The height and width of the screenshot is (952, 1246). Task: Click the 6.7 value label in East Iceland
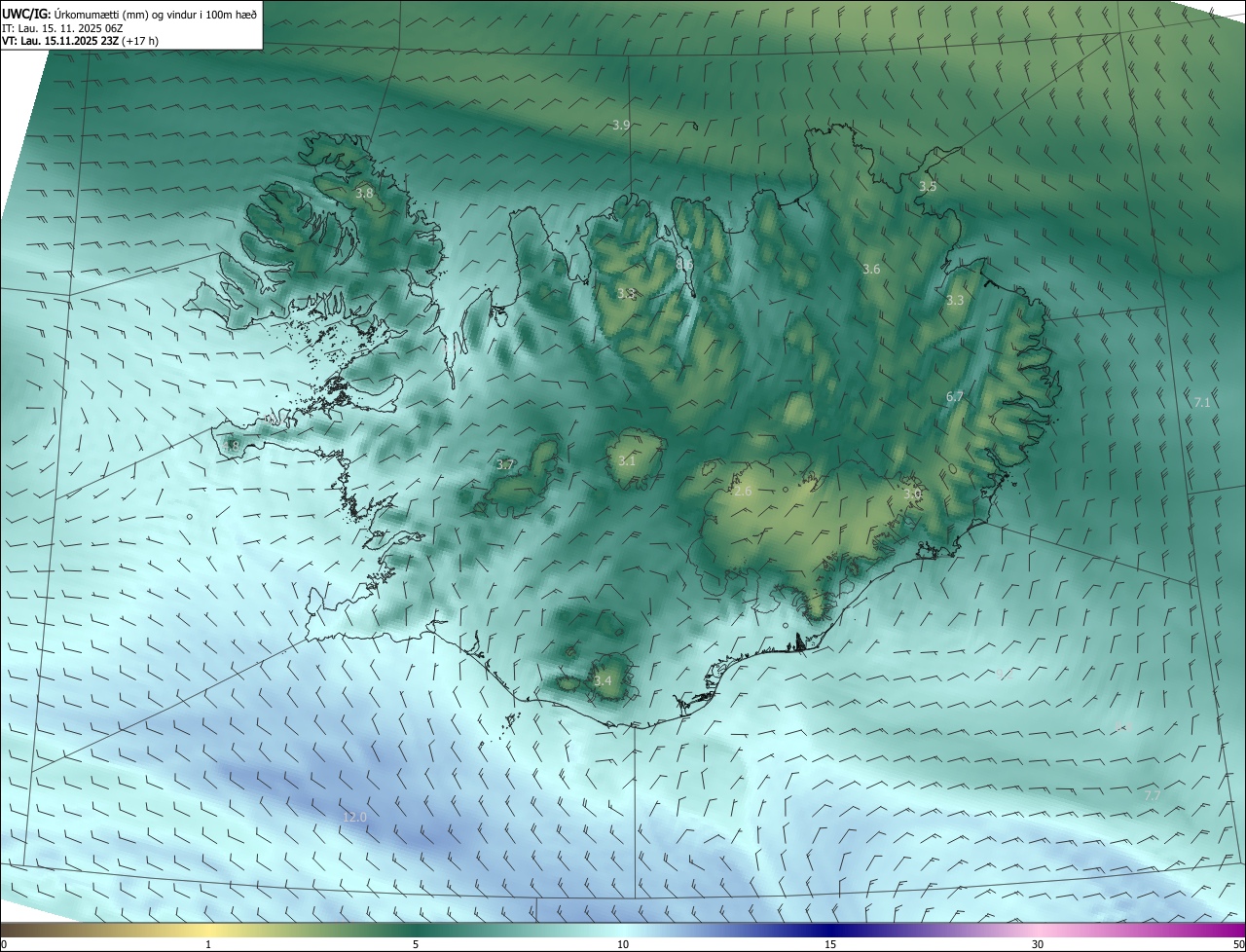[955, 396]
